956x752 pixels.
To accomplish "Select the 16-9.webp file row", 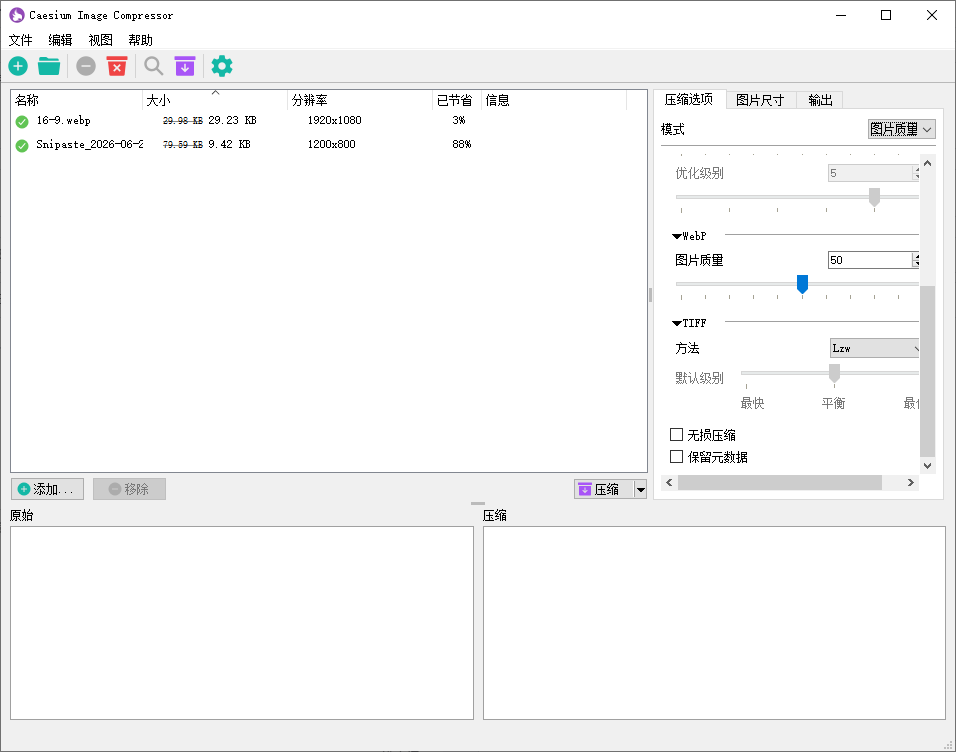I will pos(329,121).
